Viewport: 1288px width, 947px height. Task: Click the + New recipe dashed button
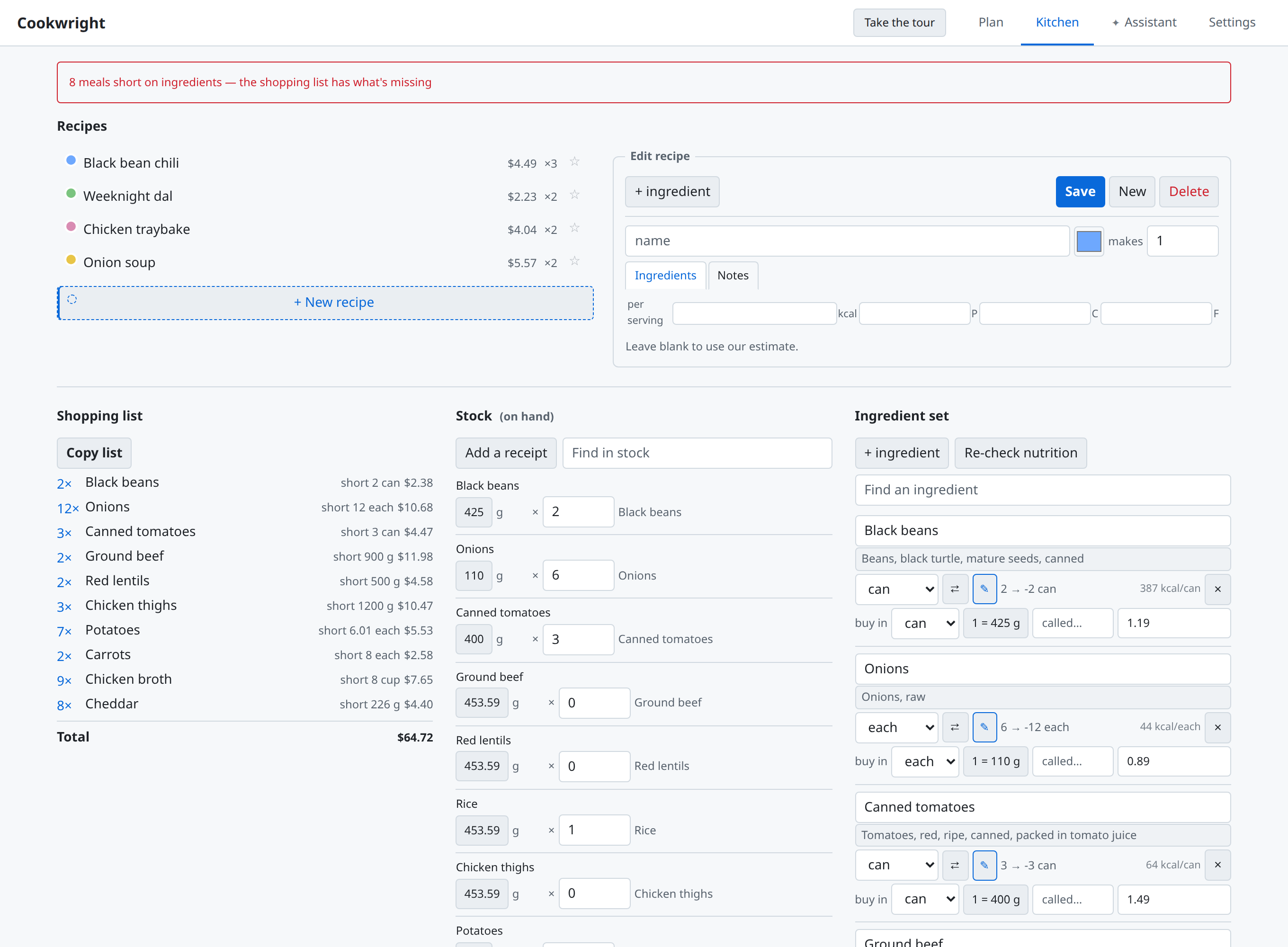(326, 303)
